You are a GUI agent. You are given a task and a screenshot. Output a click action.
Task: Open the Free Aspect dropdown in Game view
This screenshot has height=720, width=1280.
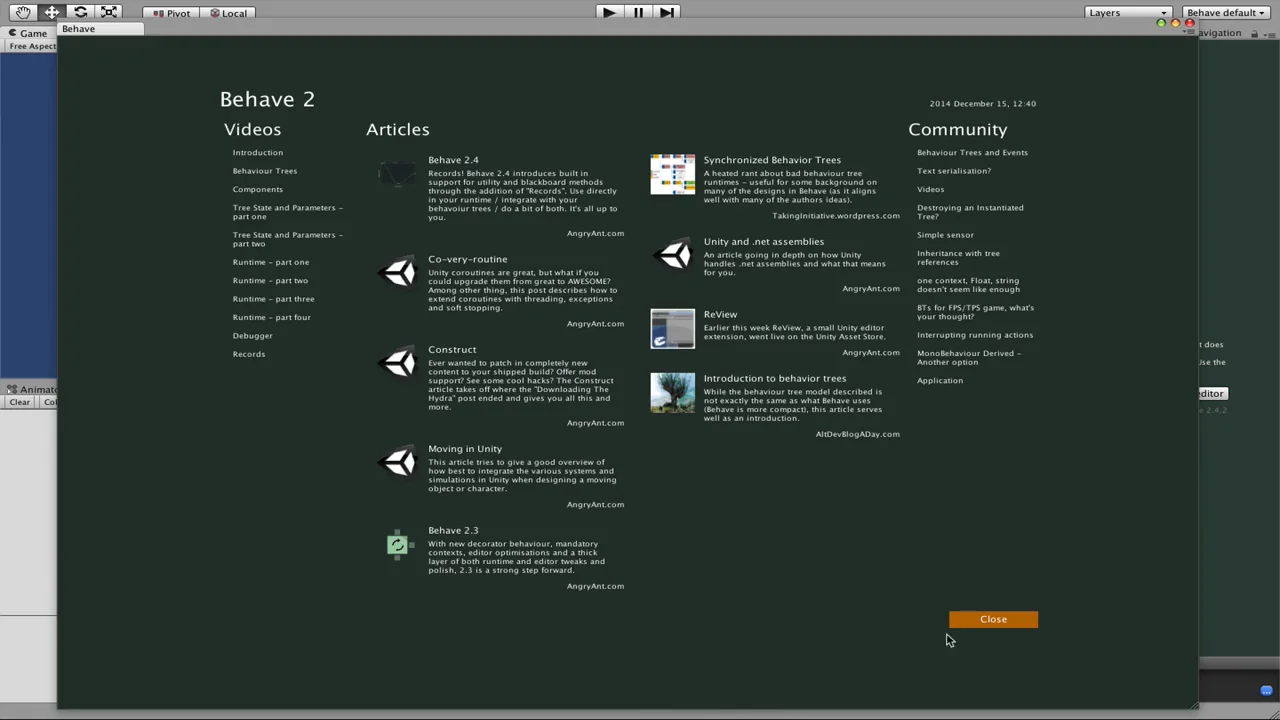pyautogui.click(x=31, y=46)
